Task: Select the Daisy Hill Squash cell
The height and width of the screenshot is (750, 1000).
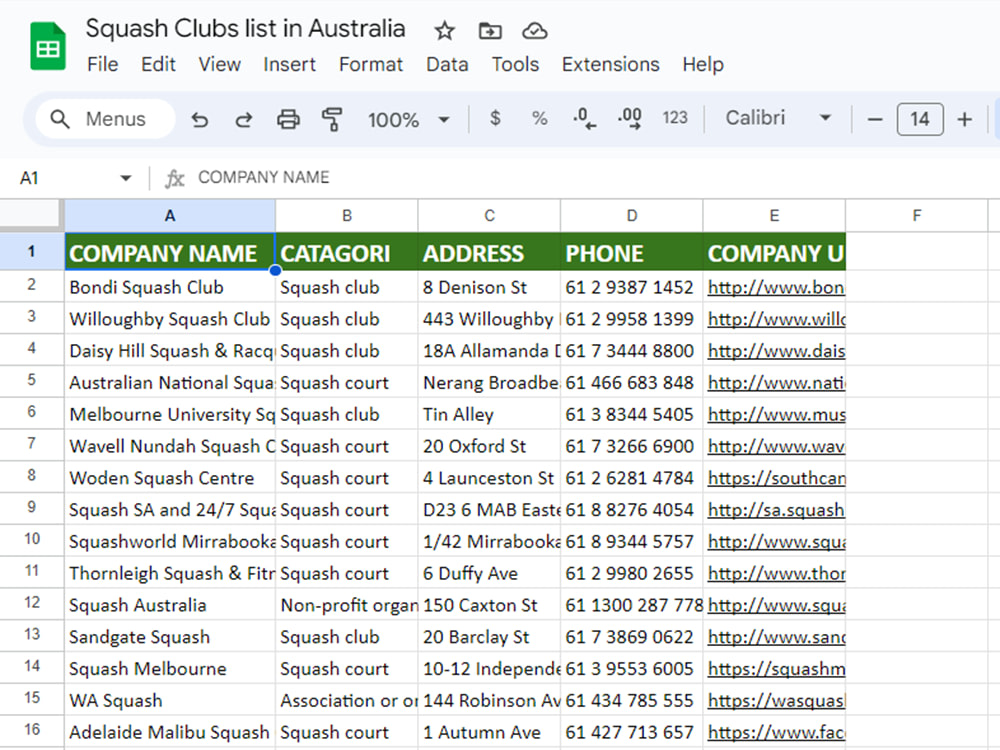Action: pos(170,350)
